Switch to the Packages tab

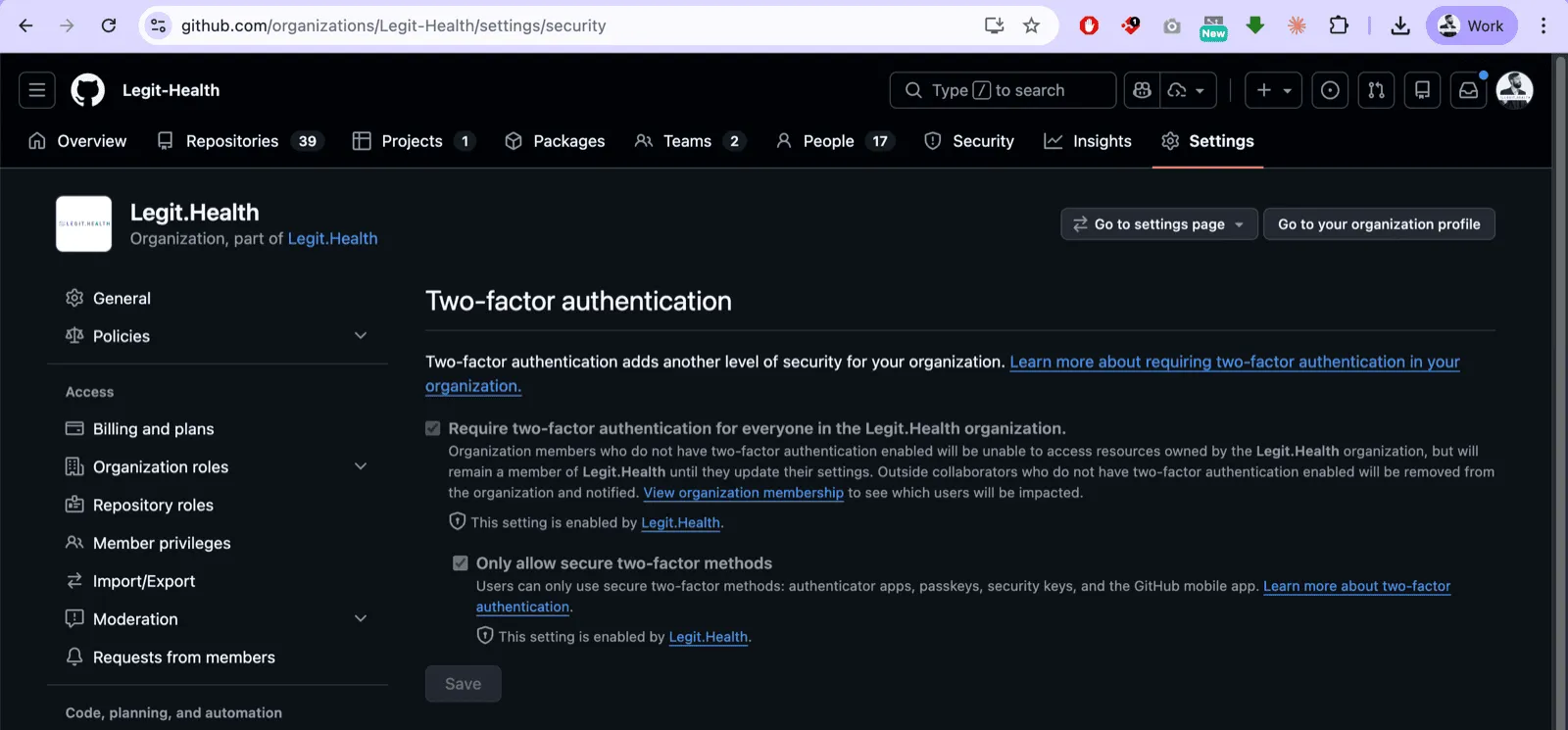pos(555,141)
